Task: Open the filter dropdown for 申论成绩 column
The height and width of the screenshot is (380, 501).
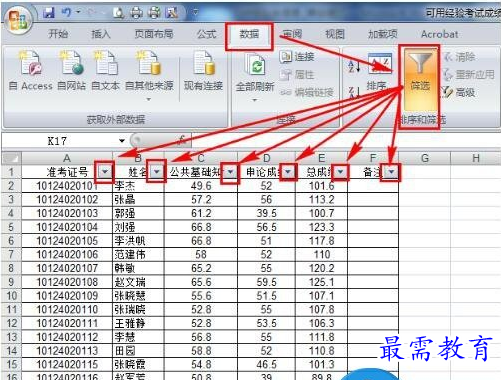Action: tap(288, 172)
